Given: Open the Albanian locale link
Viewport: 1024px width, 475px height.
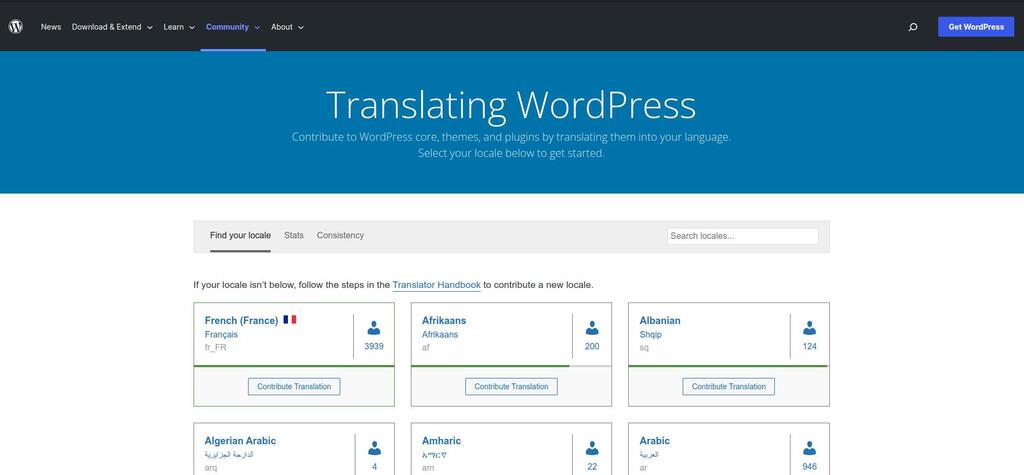Looking at the screenshot, I should coord(660,320).
